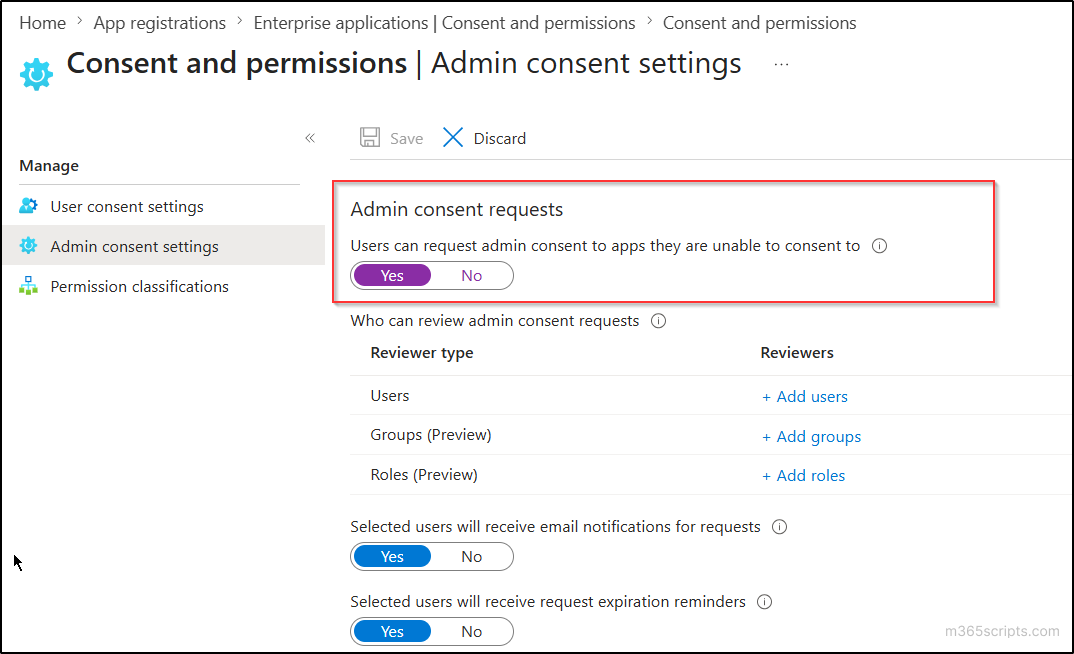Click info icon beside admin consent request text
The height and width of the screenshot is (654, 1074).
pyautogui.click(x=879, y=246)
